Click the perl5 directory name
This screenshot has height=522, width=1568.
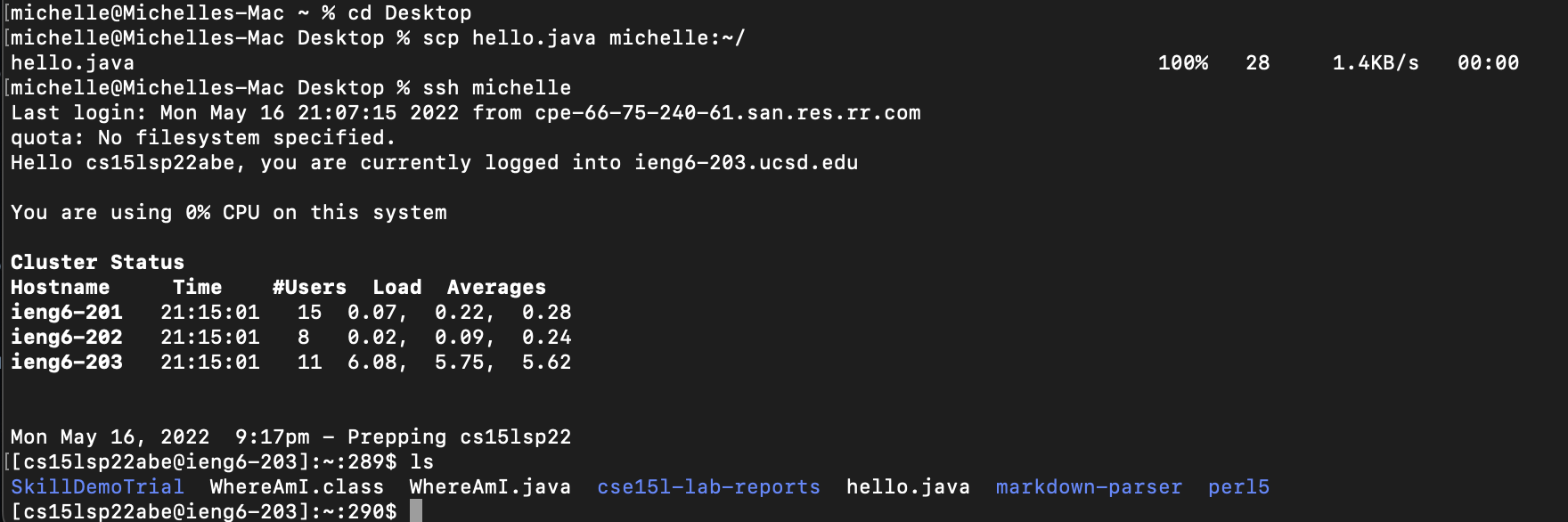click(1238, 487)
